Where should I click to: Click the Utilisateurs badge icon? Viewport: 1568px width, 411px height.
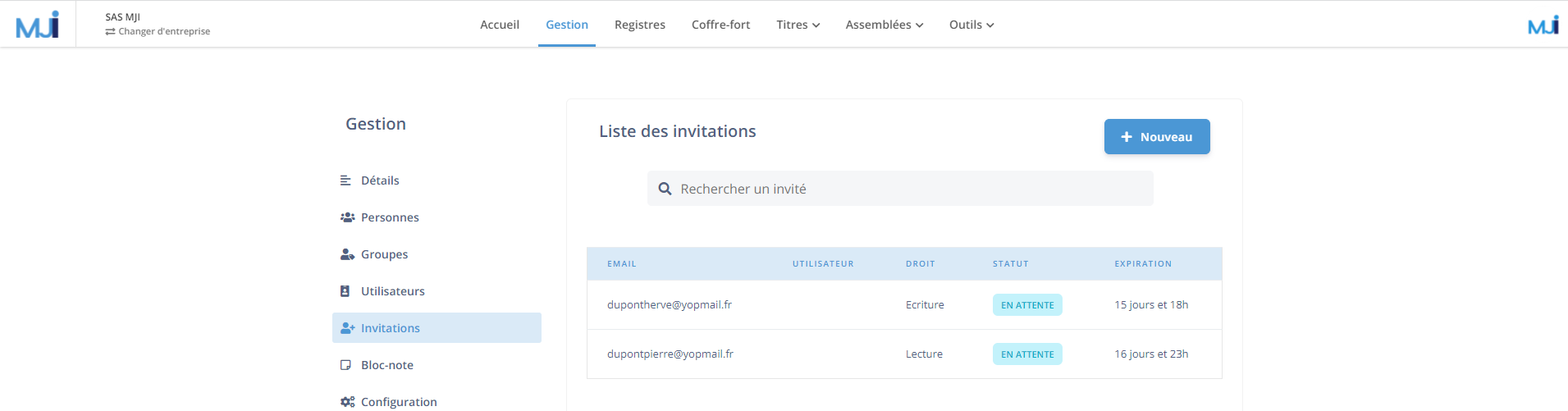coord(345,291)
